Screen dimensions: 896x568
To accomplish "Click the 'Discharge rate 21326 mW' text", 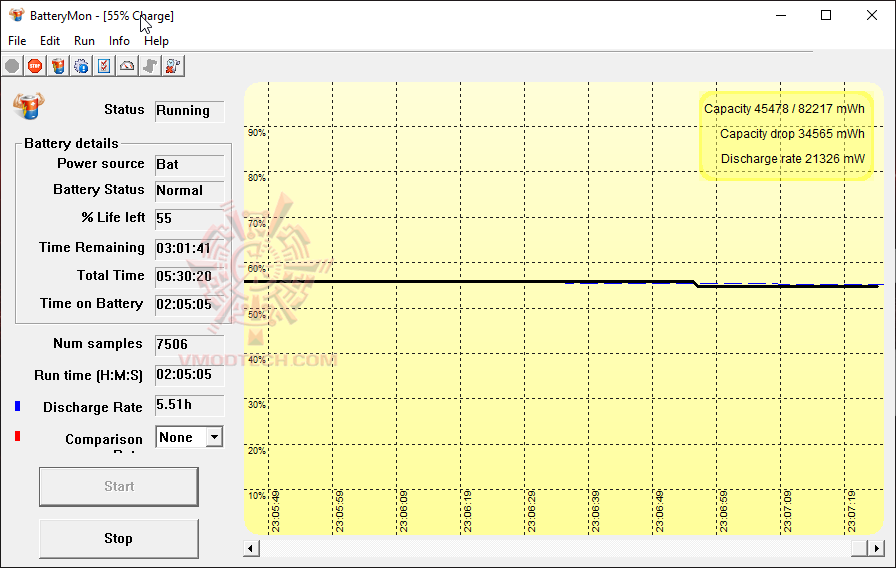I will point(793,159).
